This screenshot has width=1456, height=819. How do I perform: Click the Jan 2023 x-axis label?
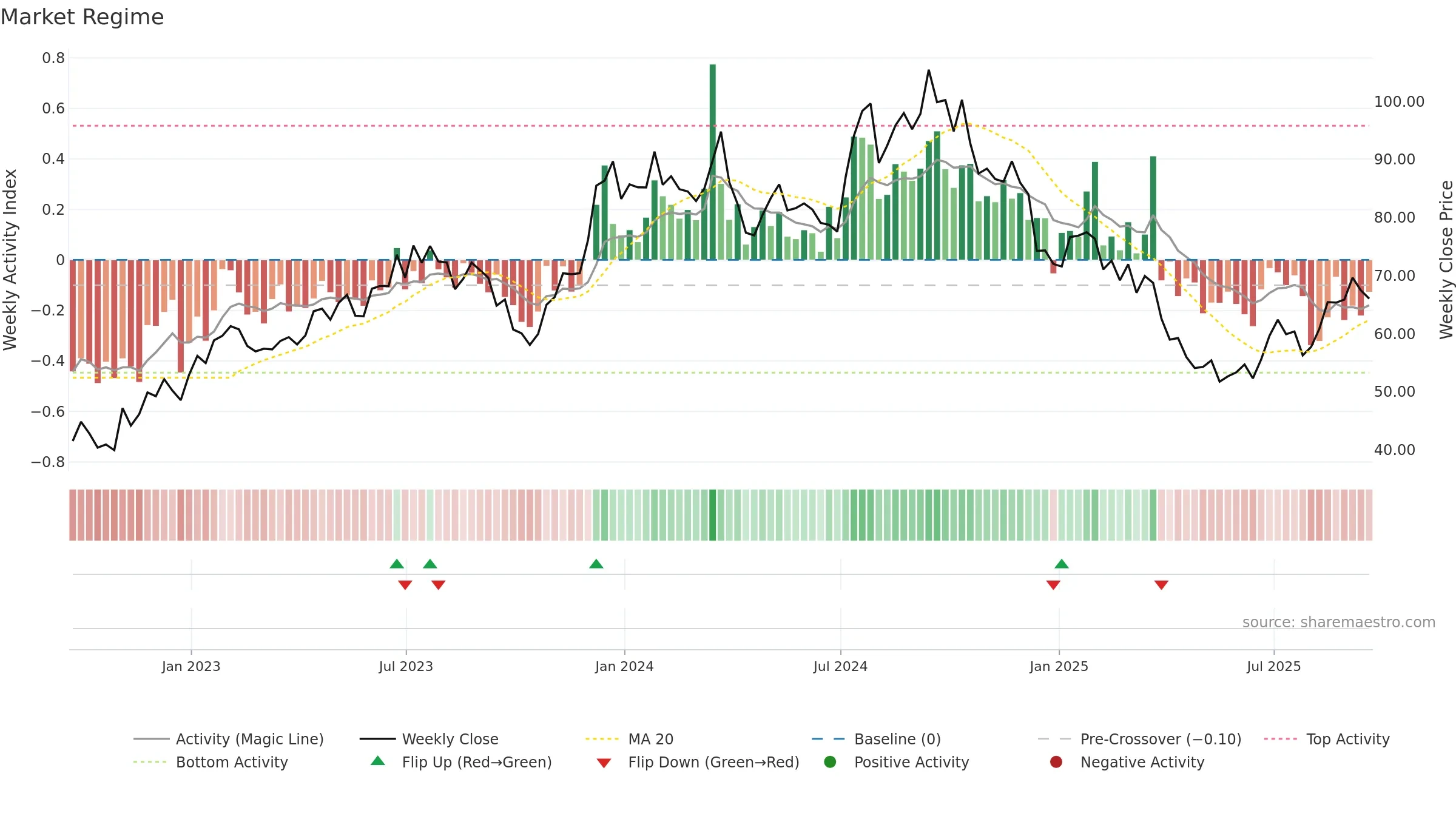pos(191,667)
